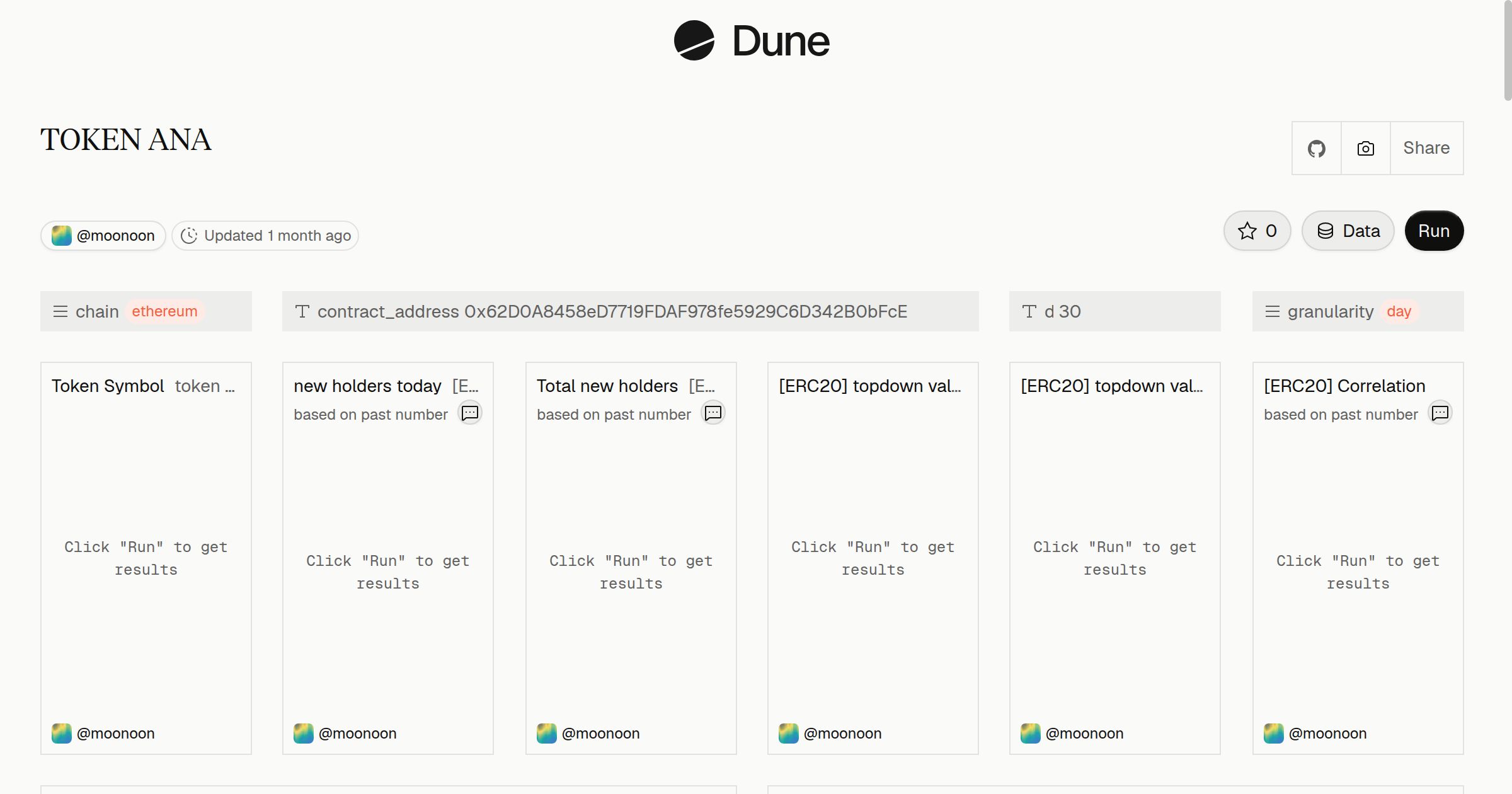Screen dimensions: 1512x794
Task: Open the new holders today title
Action: (x=367, y=386)
